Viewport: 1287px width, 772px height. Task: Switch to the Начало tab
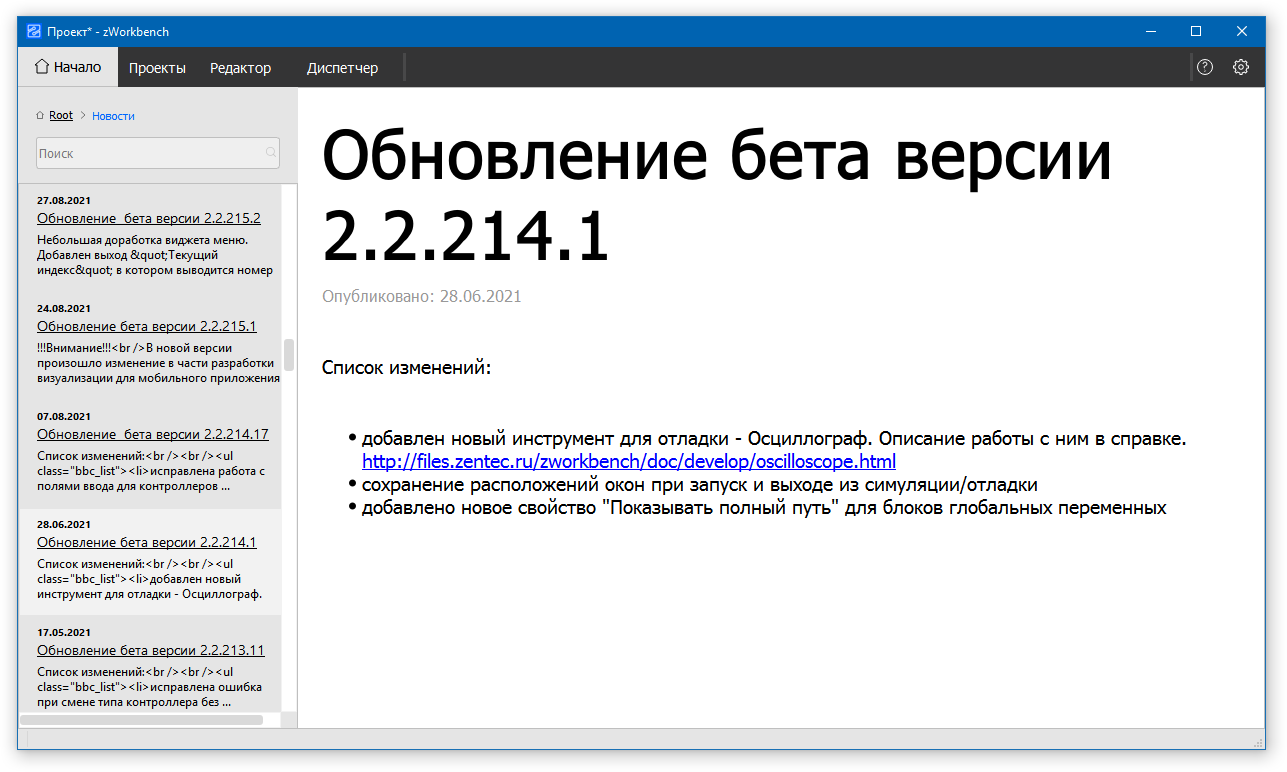tap(68, 67)
